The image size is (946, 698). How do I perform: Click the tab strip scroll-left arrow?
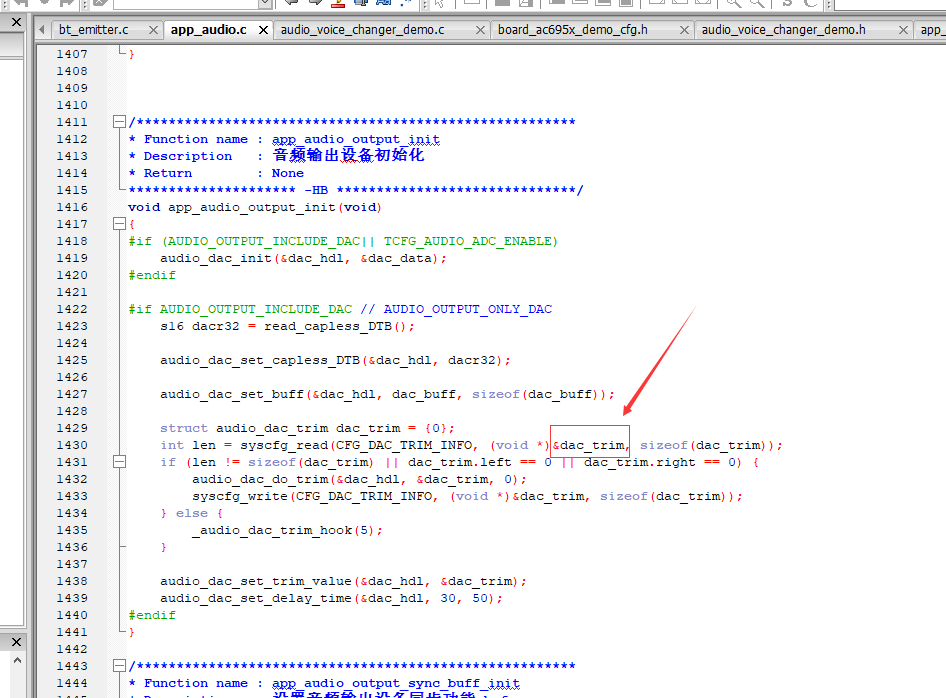[42, 30]
